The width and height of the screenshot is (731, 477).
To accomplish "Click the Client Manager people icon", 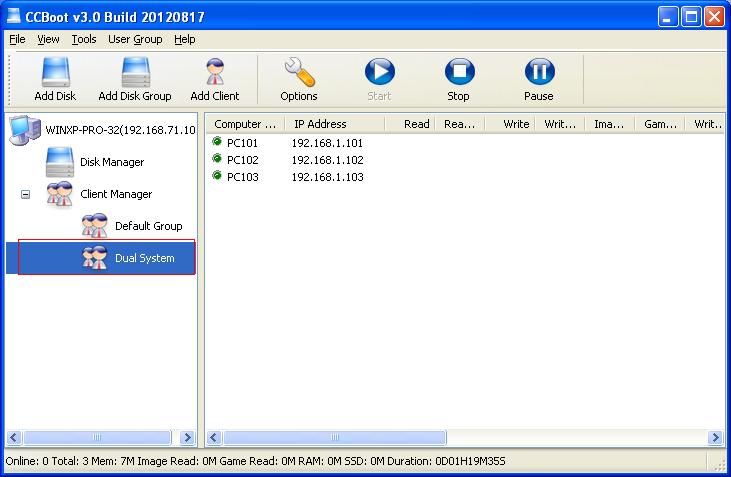I will 60,194.
